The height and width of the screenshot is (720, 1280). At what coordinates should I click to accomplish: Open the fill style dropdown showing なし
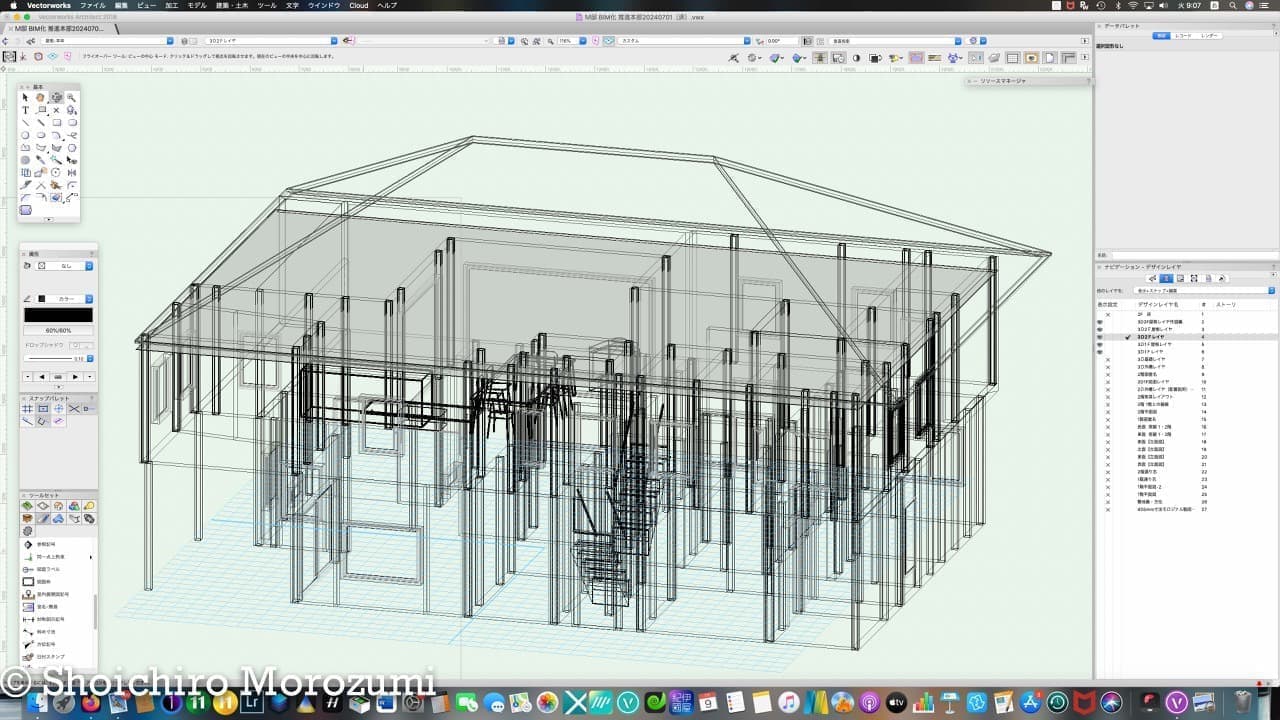(65, 266)
